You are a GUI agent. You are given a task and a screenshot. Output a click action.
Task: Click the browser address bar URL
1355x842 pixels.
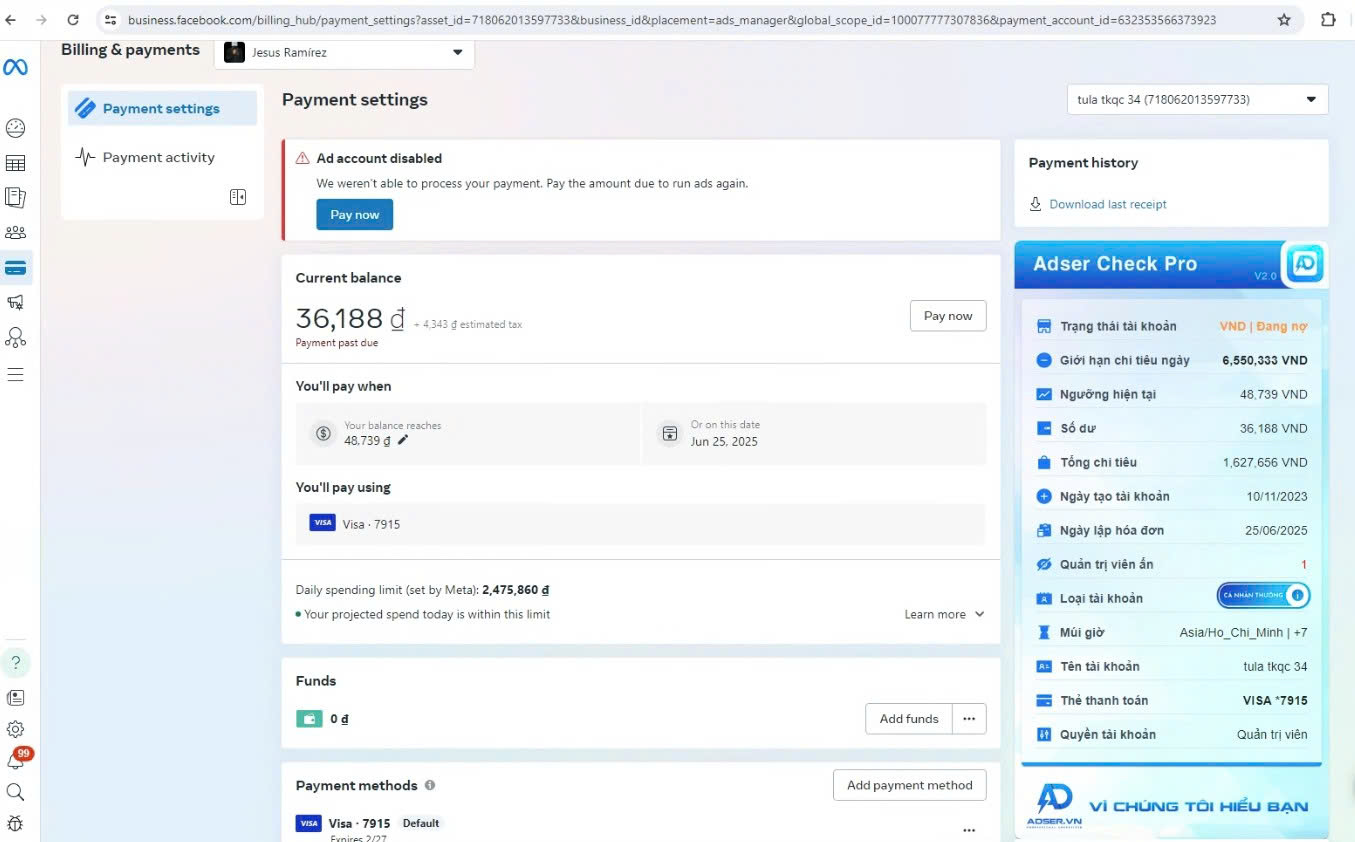pos(672,19)
